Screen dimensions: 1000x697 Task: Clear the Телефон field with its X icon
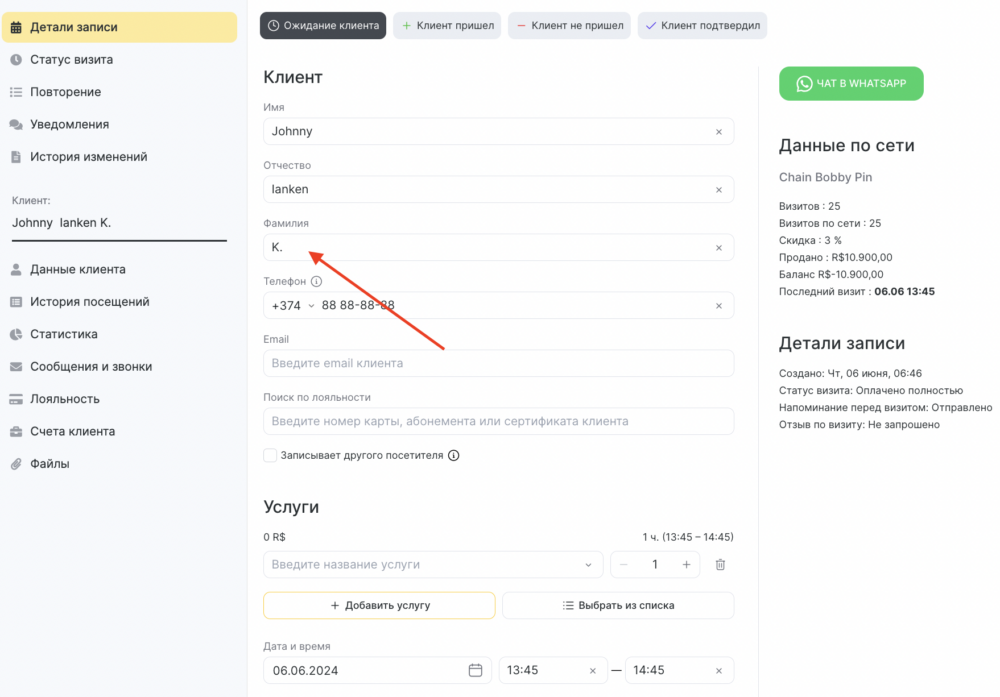719,306
